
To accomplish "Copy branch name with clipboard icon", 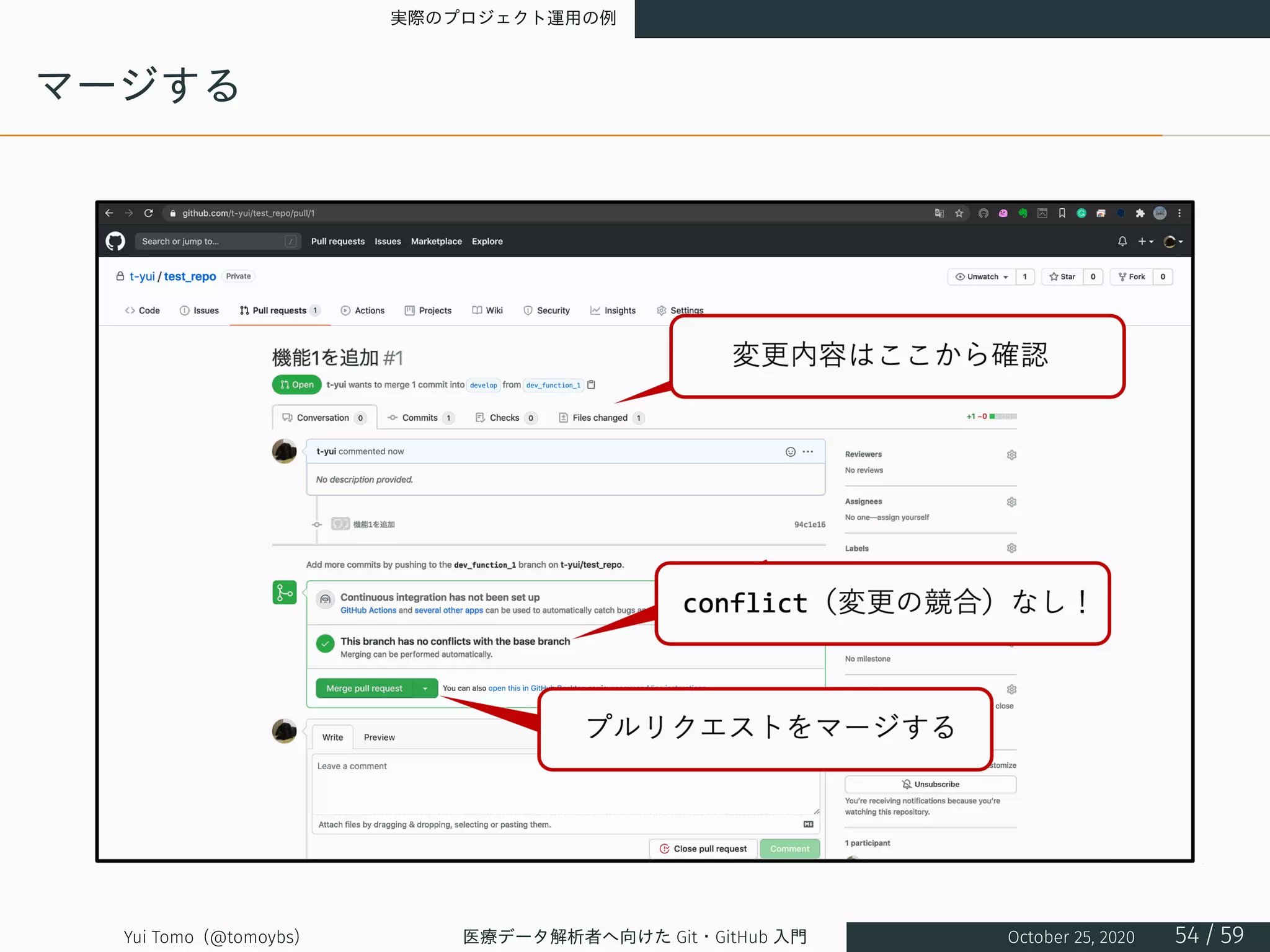I will pos(591,385).
